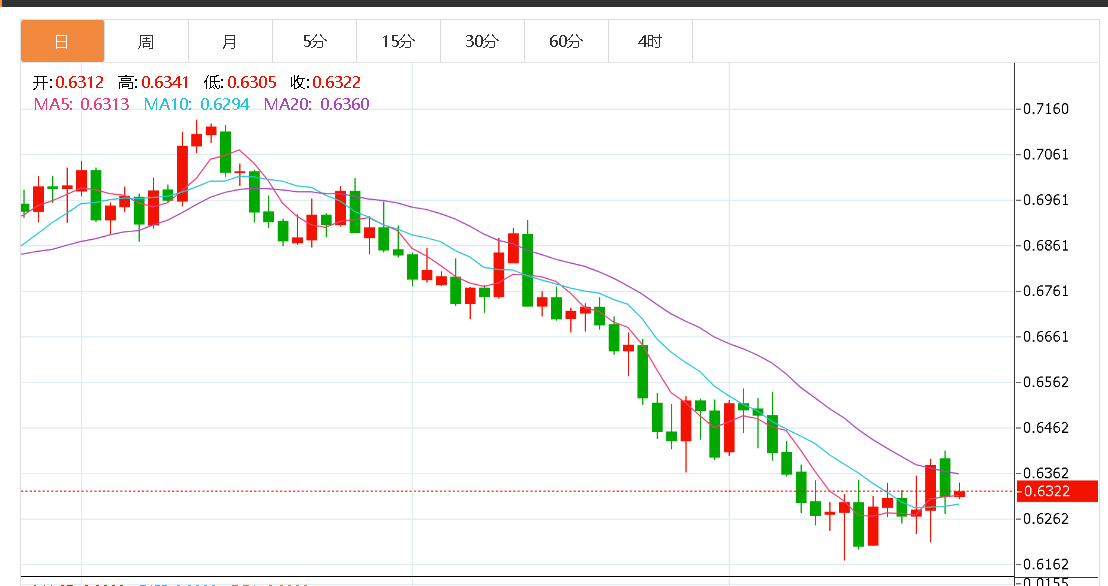Open the 4时 timeframe tab
1108x586 pixels.
[x=650, y=41]
